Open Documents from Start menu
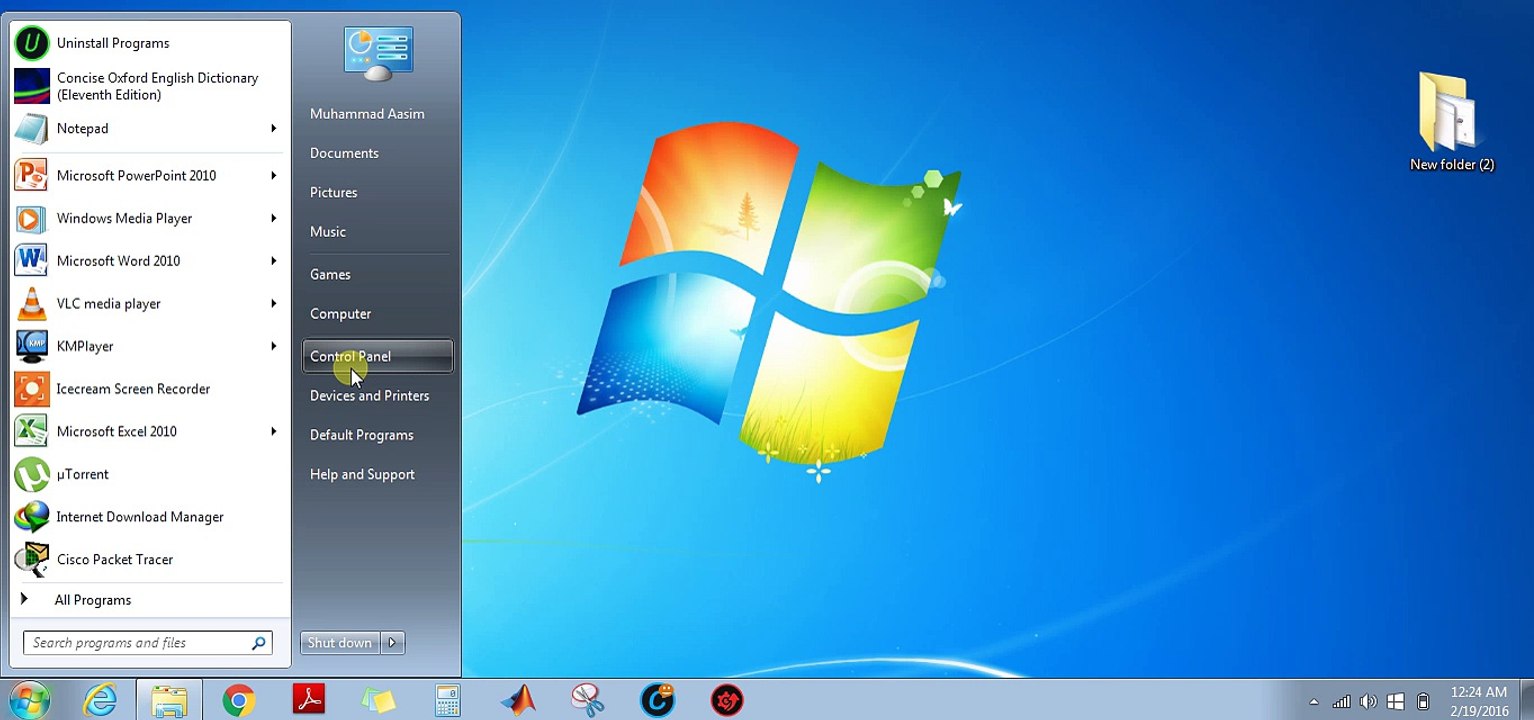Viewport: 1534px width, 720px height. [344, 153]
